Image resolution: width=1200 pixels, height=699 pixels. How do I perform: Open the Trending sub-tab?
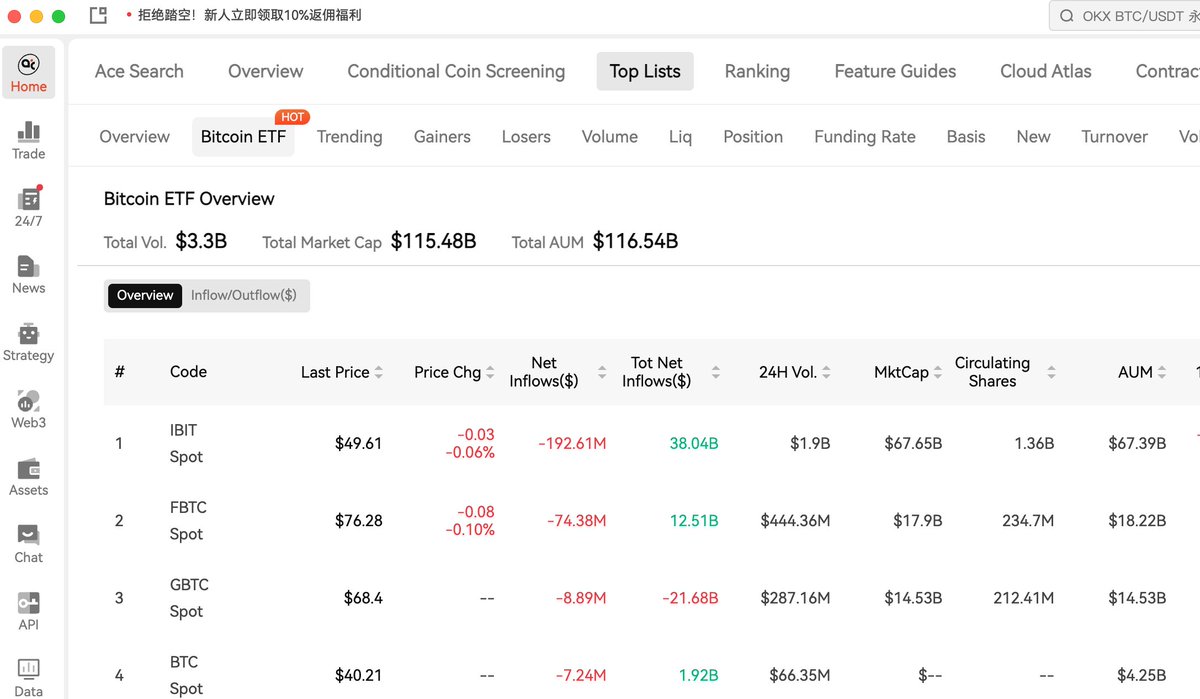click(x=350, y=137)
